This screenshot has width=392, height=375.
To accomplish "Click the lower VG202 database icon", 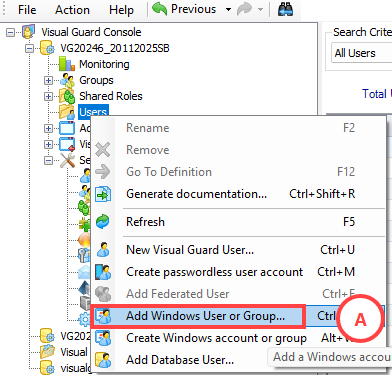I will (47, 336).
